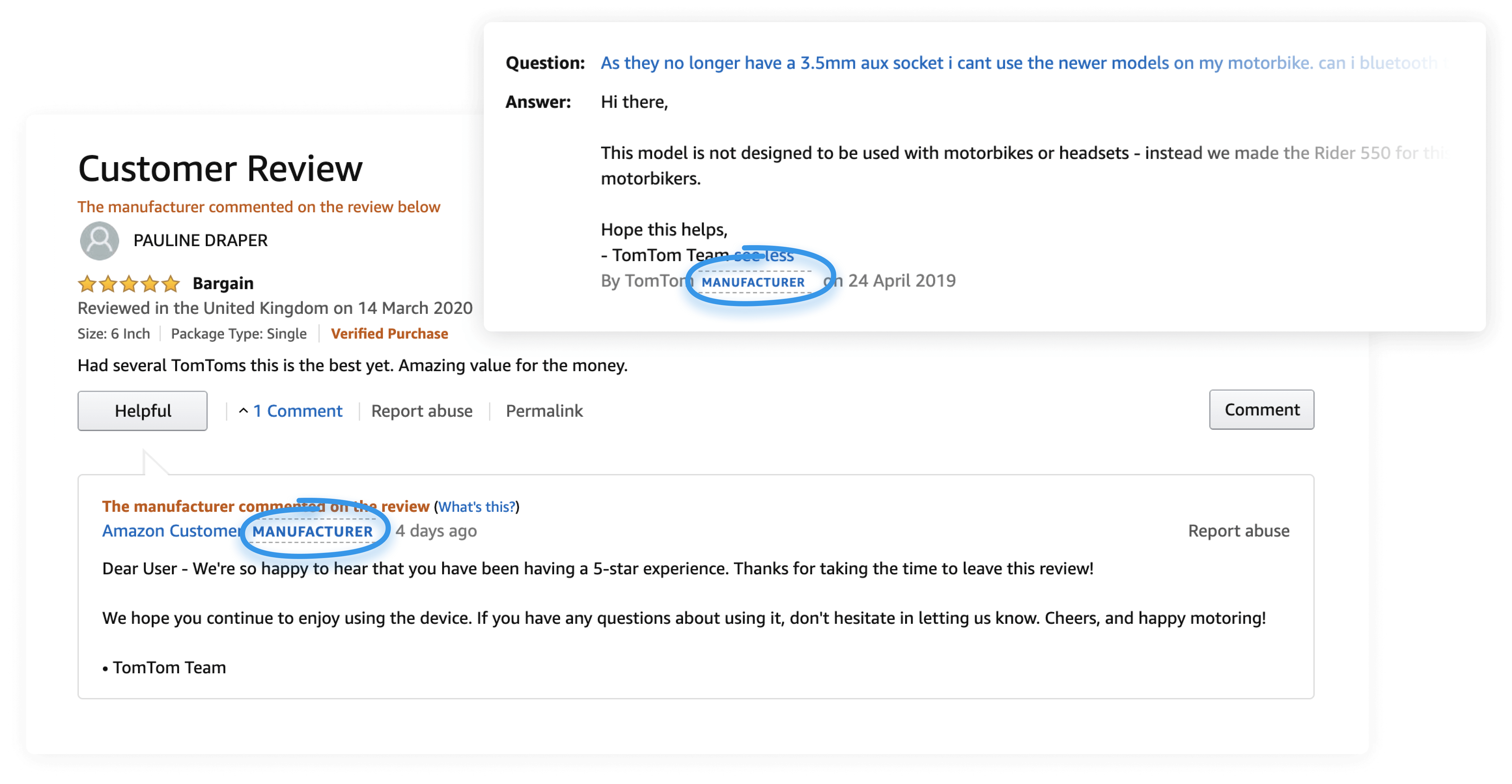The image size is (1512, 784).
Task: Click MANUFACTURER badge beside By TomTom
Action: coord(753,282)
